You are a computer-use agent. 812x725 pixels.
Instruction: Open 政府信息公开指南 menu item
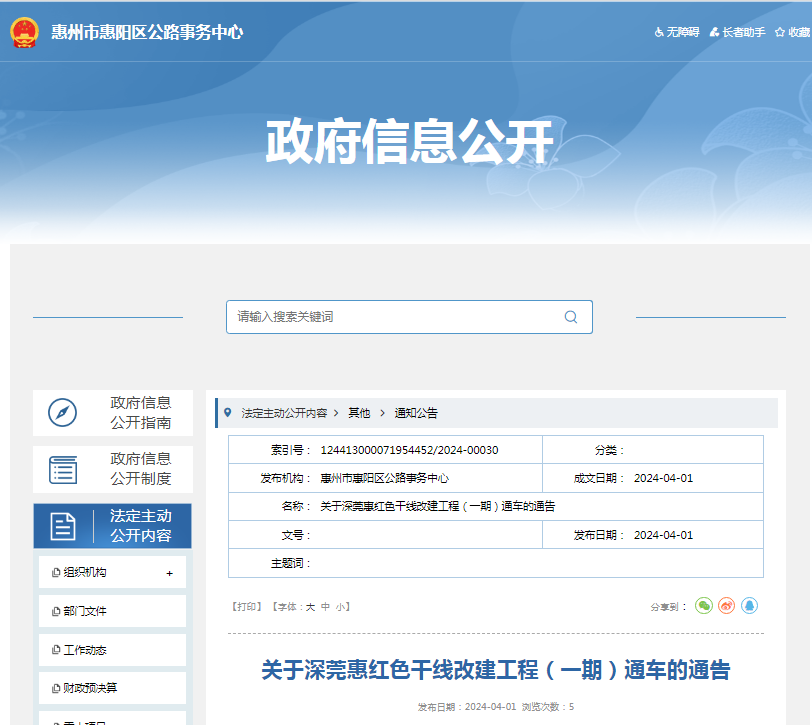click(x=113, y=413)
